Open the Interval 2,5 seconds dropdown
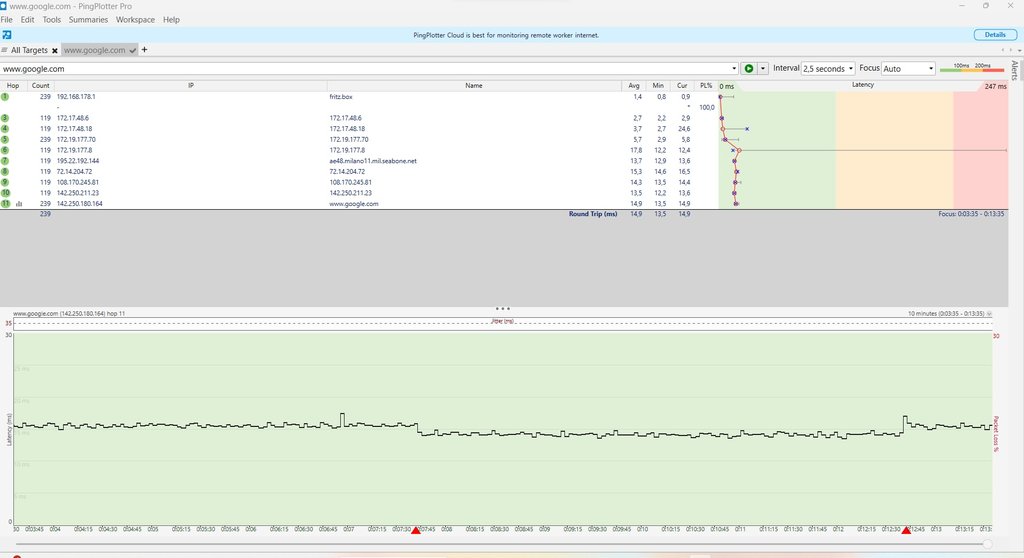Viewport: 1024px width, 558px height. pyautogui.click(x=828, y=69)
